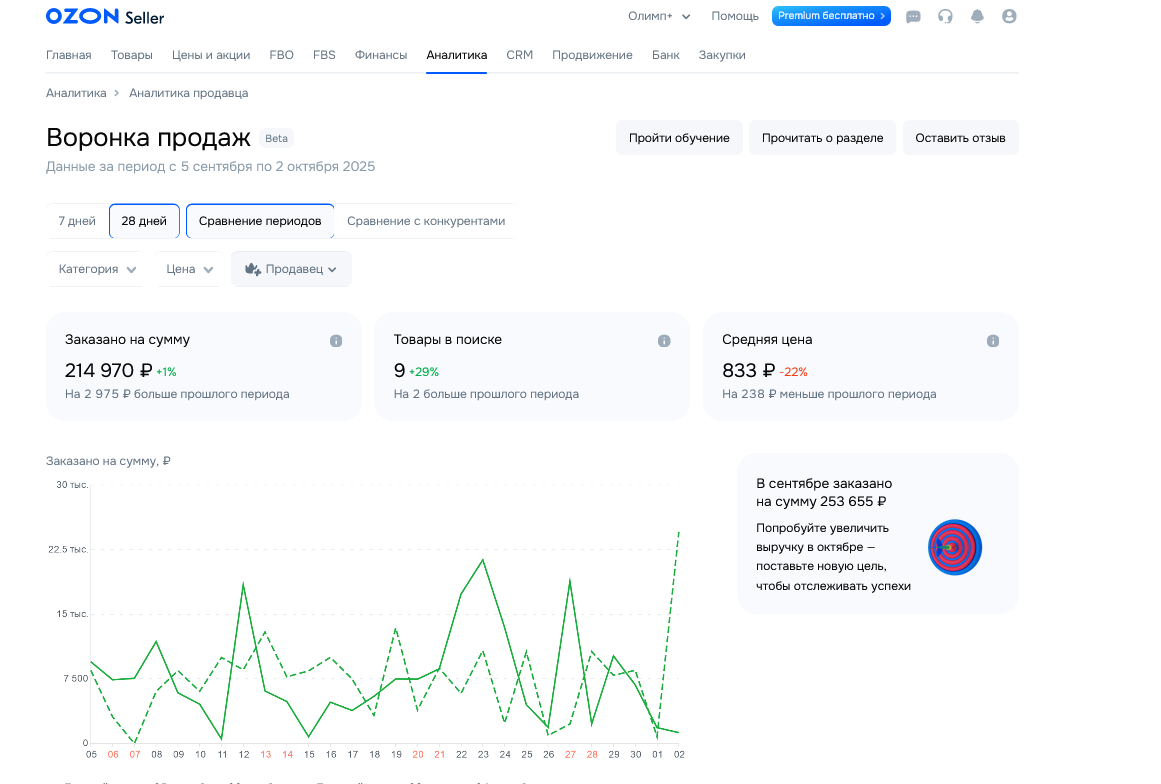Image resolution: width=1161 pixels, height=784 pixels.
Task: Open notifications bell icon
Action: tap(977, 17)
